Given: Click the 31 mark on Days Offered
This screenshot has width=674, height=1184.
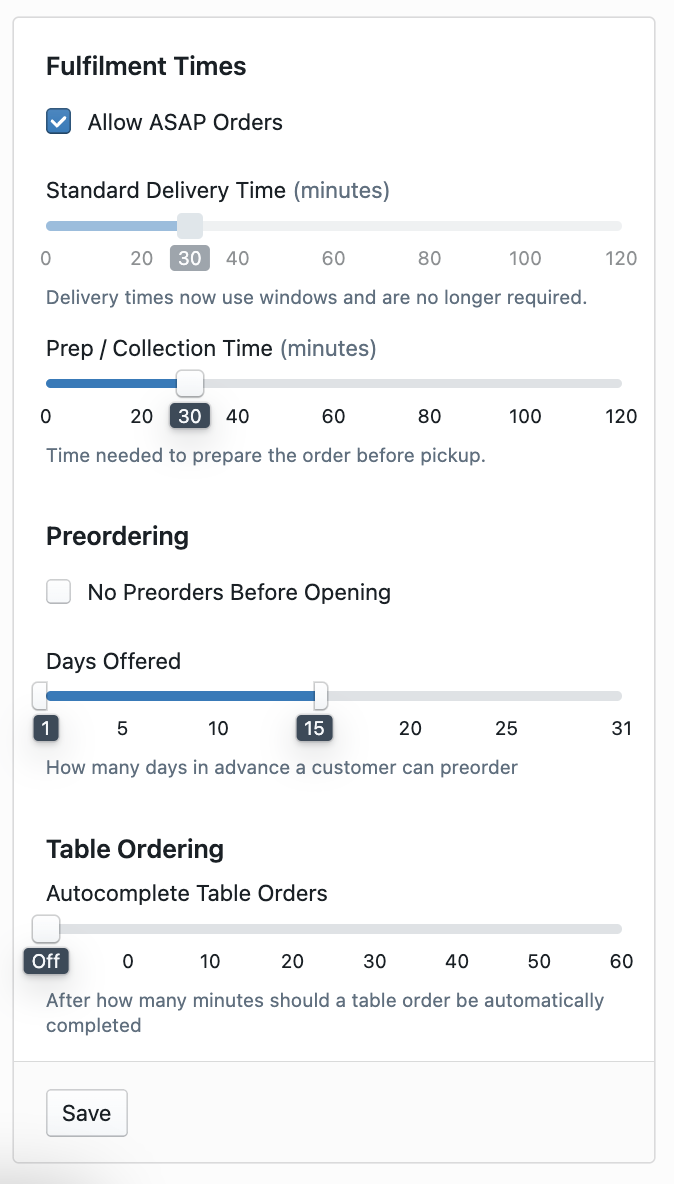Looking at the screenshot, I should click(622, 728).
